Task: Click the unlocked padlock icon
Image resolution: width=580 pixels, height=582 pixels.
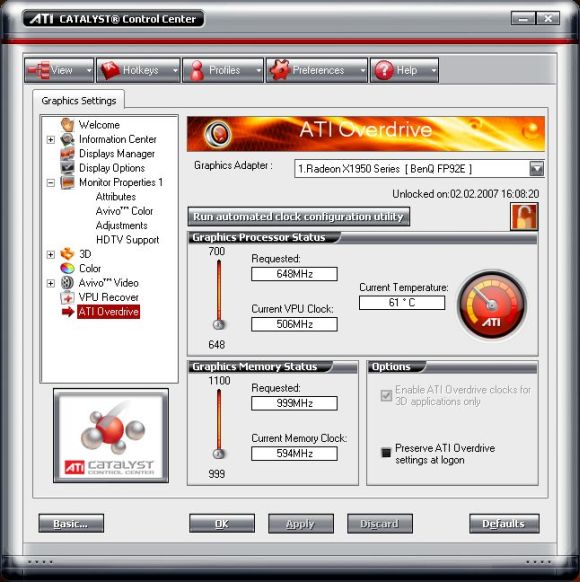Action: tap(524, 217)
